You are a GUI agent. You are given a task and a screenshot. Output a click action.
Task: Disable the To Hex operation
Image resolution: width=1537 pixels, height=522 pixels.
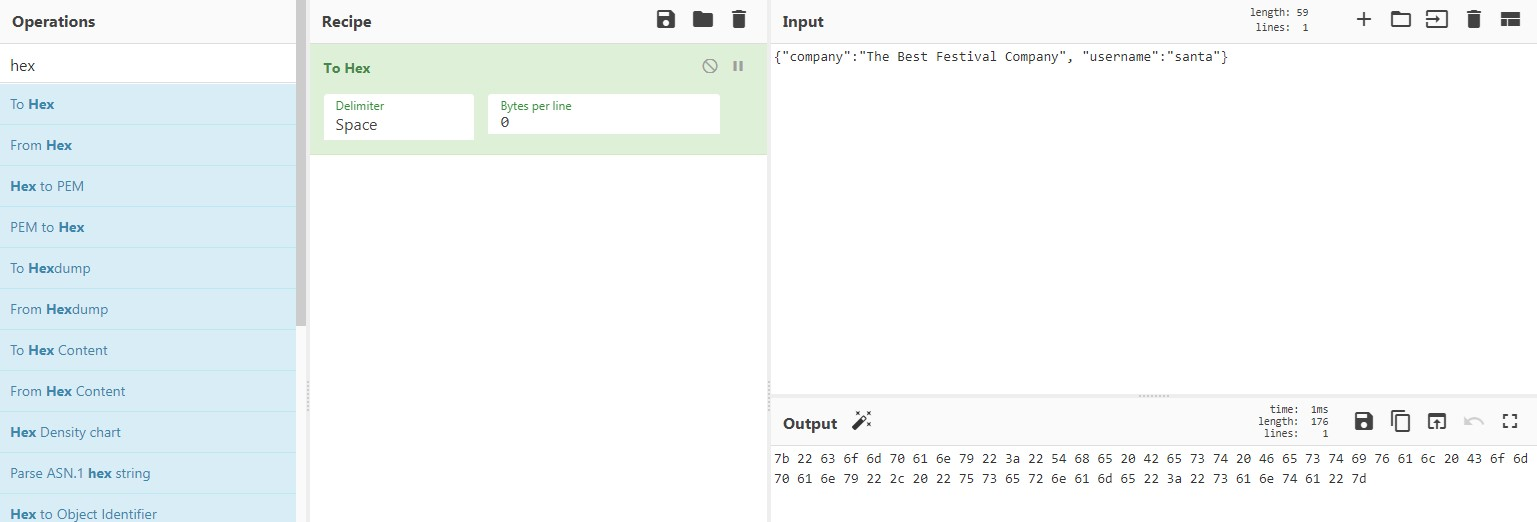(710, 66)
